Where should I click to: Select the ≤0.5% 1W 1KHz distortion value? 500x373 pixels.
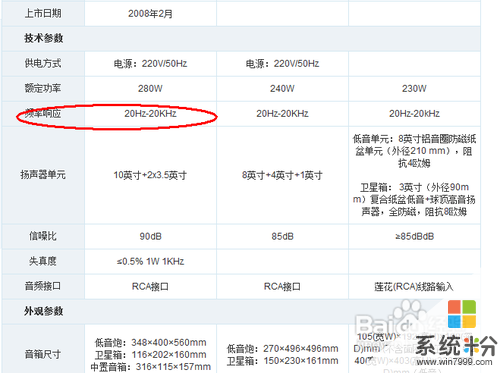[x=150, y=261]
